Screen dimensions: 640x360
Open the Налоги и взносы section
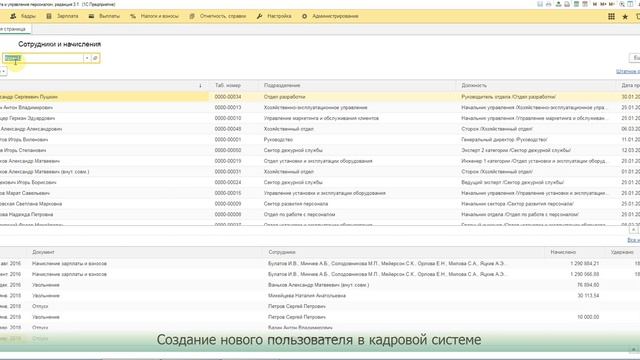(155, 16)
